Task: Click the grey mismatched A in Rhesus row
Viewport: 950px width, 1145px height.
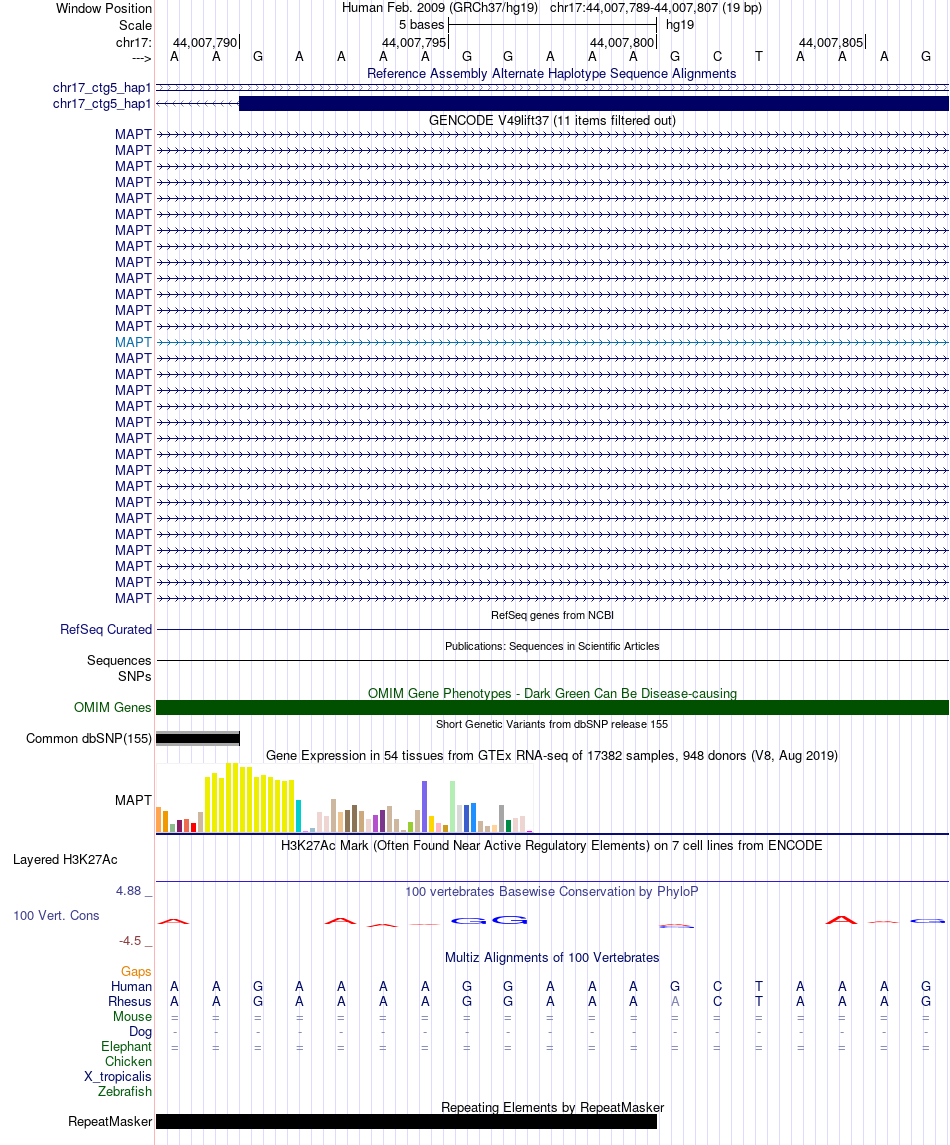Action: (x=675, y=1002)
